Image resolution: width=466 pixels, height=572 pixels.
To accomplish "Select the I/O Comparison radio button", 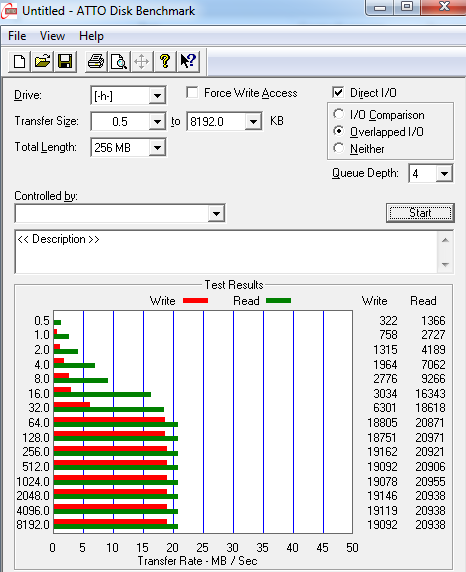I will (339, 114).
